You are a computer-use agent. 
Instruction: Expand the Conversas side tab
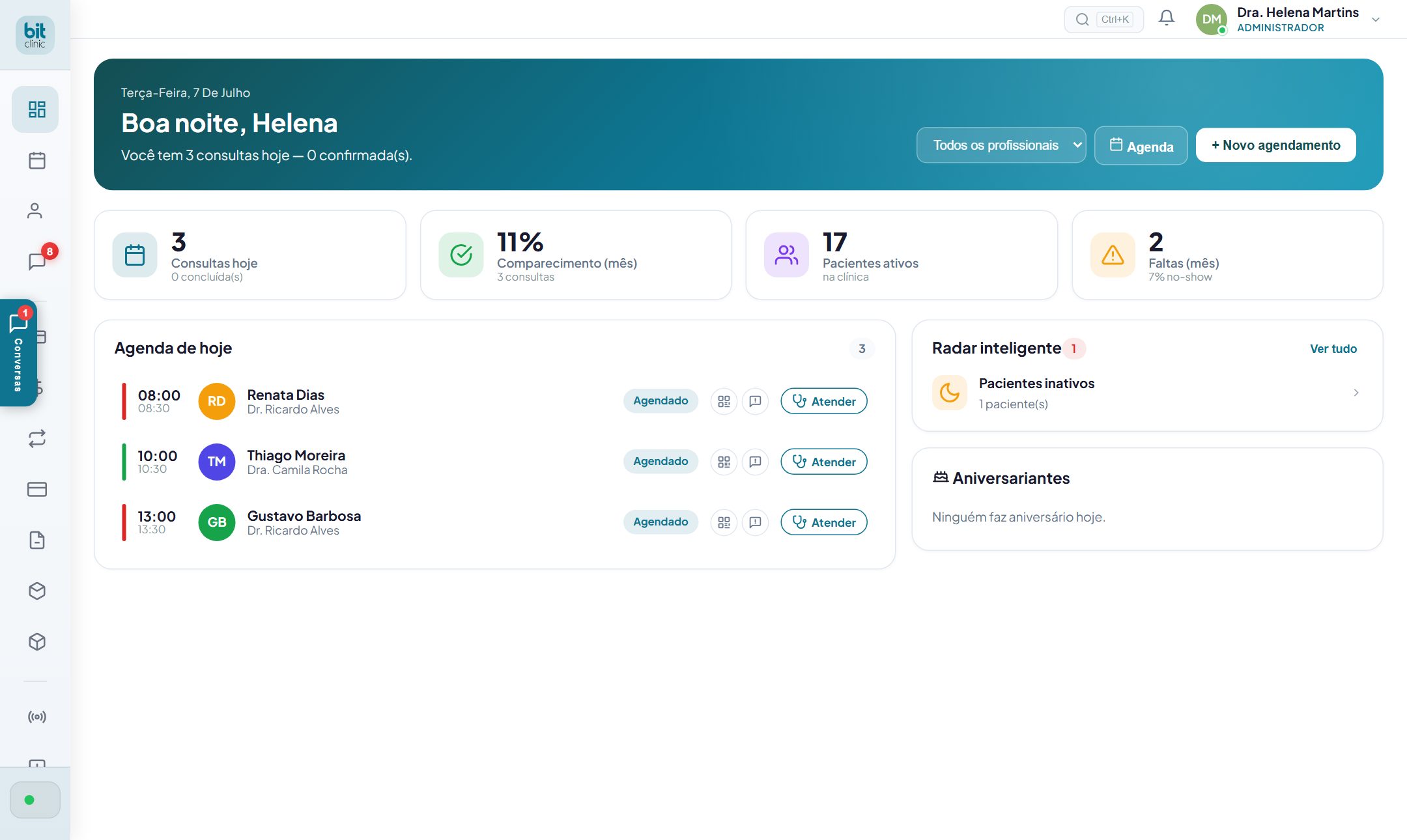coord(18,352)
